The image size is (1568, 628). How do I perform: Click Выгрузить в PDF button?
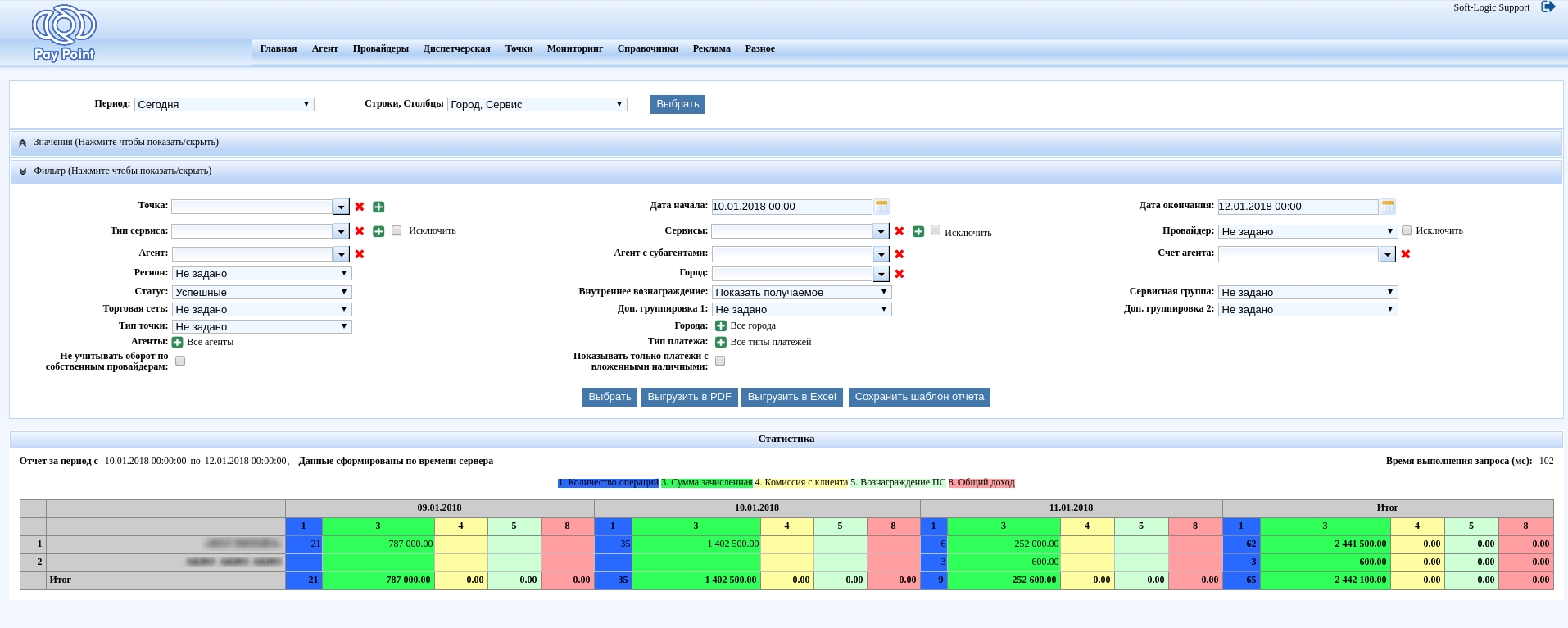click(689, 397)
